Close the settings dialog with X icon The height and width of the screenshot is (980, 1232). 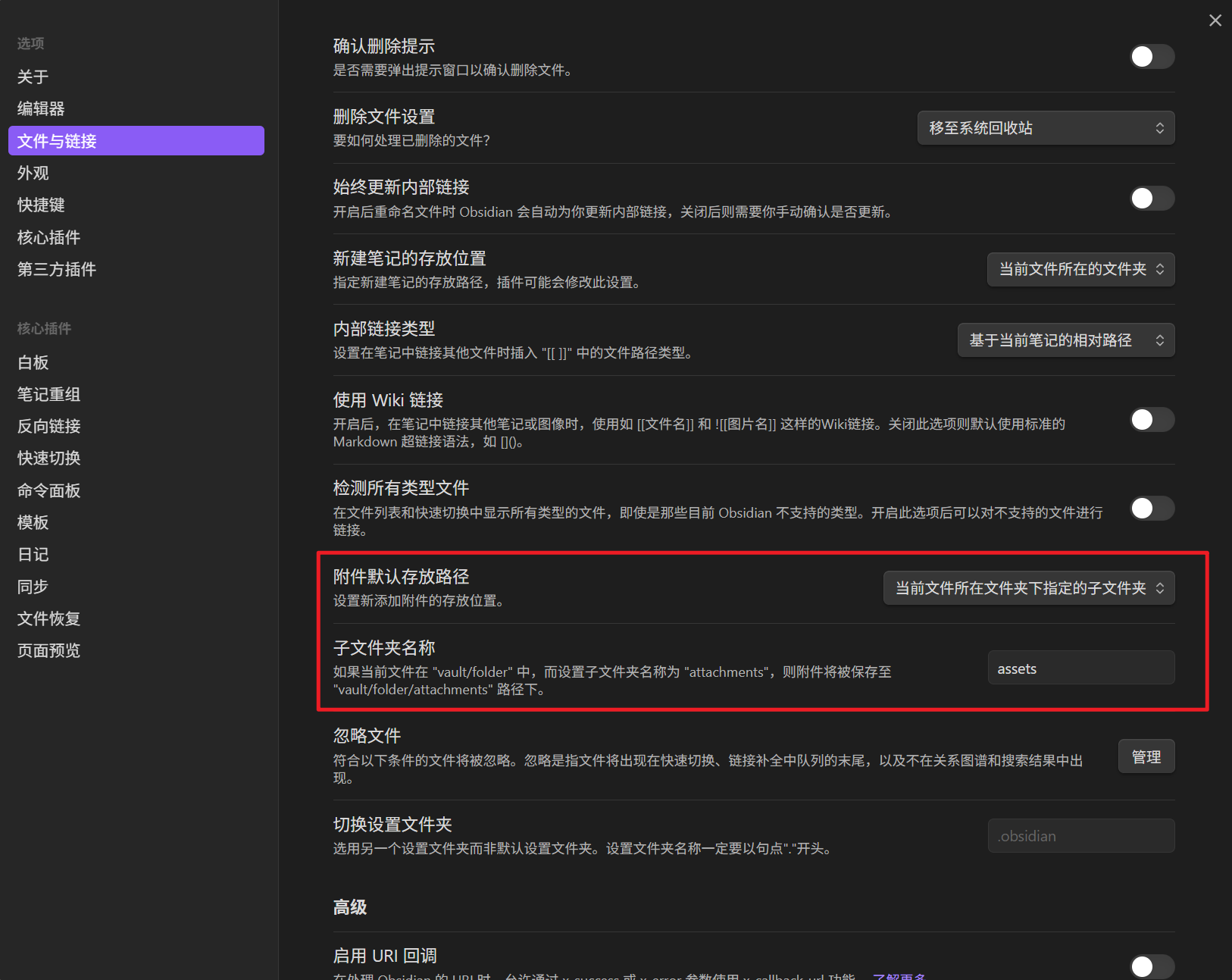[x=1215, y=20]
